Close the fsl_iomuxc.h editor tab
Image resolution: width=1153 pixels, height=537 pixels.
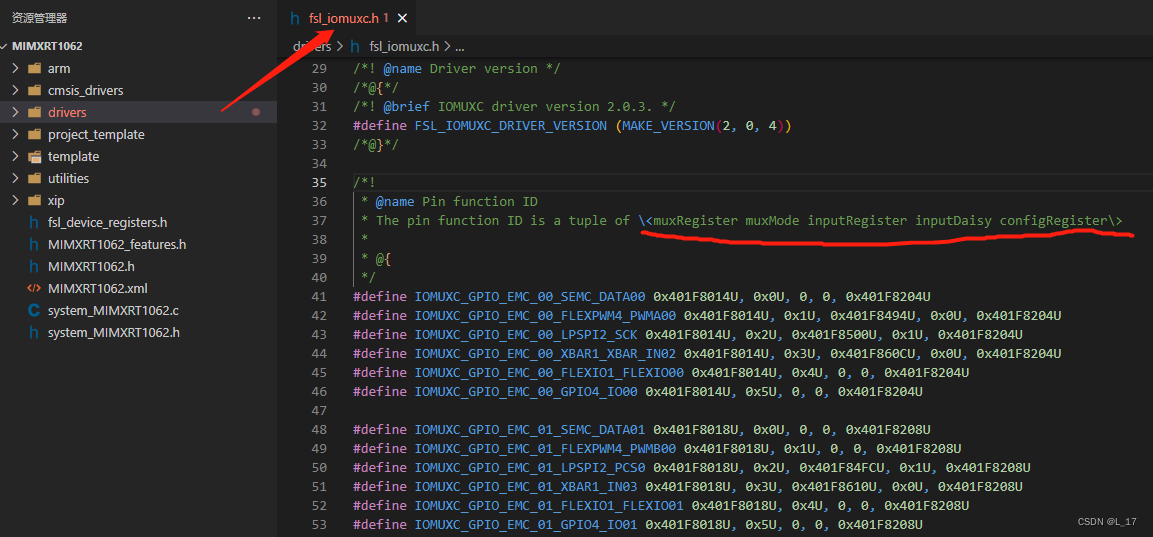coord(401,18)
